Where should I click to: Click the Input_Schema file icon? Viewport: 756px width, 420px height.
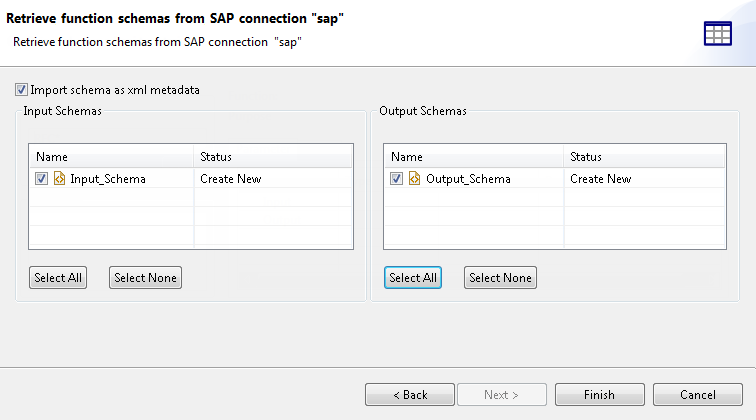pyautogui.click(x=60, y=179)
